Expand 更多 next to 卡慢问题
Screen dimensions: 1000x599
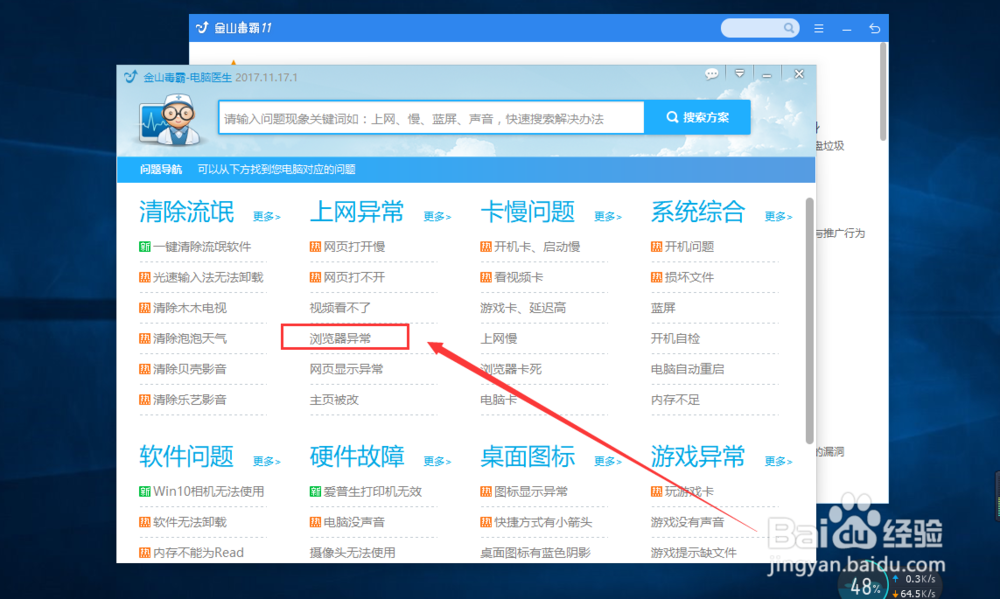(x=608, y=216)
